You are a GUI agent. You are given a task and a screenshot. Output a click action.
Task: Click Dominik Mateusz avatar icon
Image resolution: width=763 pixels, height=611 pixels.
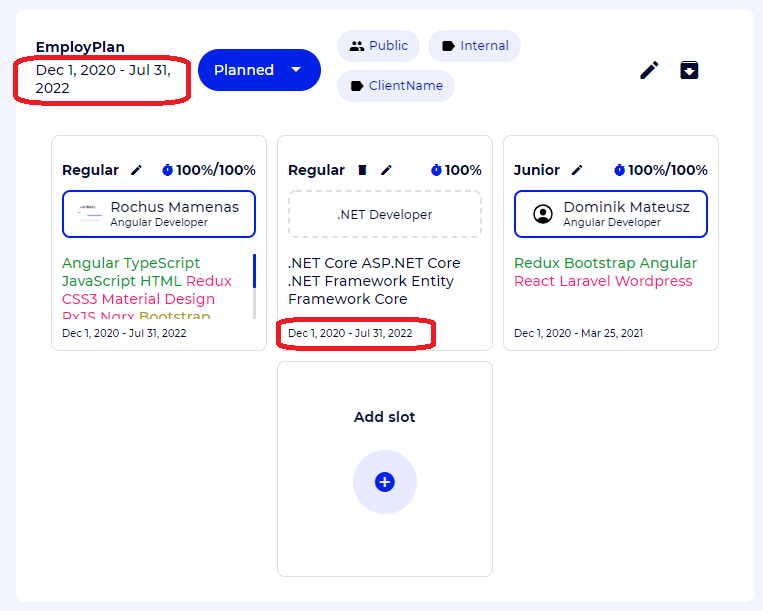pyautogui.click(x=543, y=214)
